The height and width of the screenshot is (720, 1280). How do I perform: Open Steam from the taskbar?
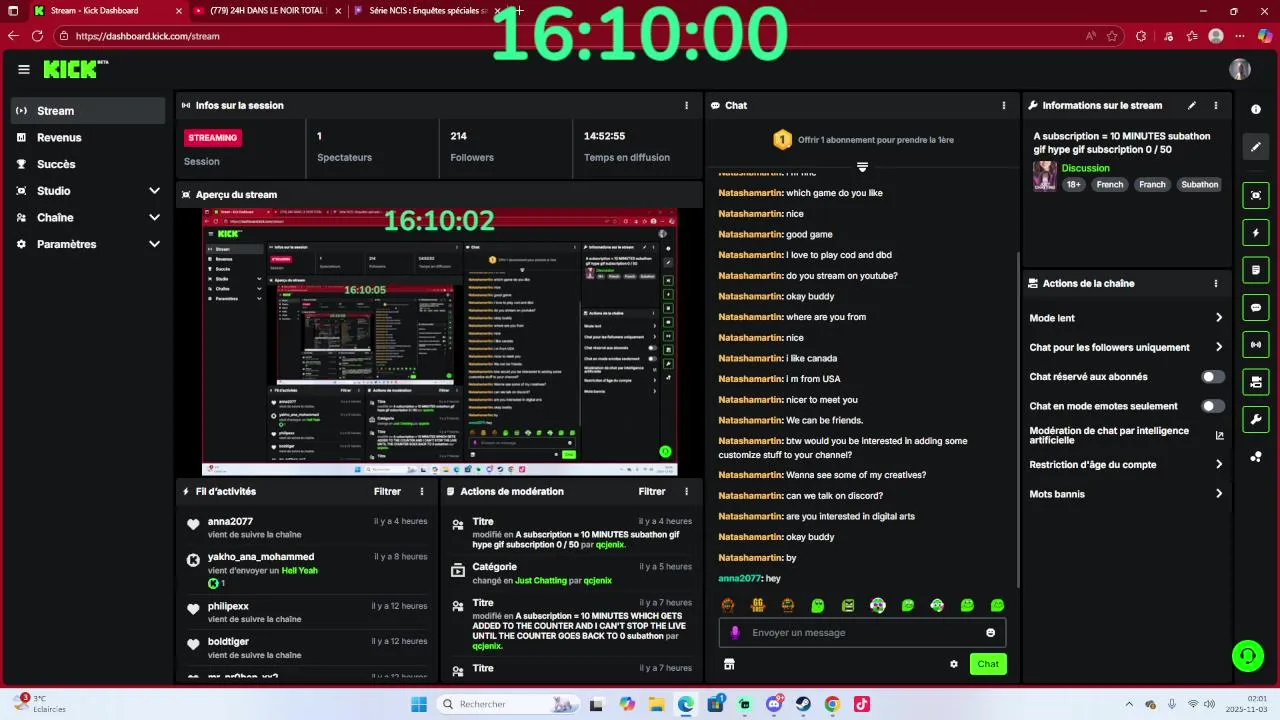pos(803,704)
